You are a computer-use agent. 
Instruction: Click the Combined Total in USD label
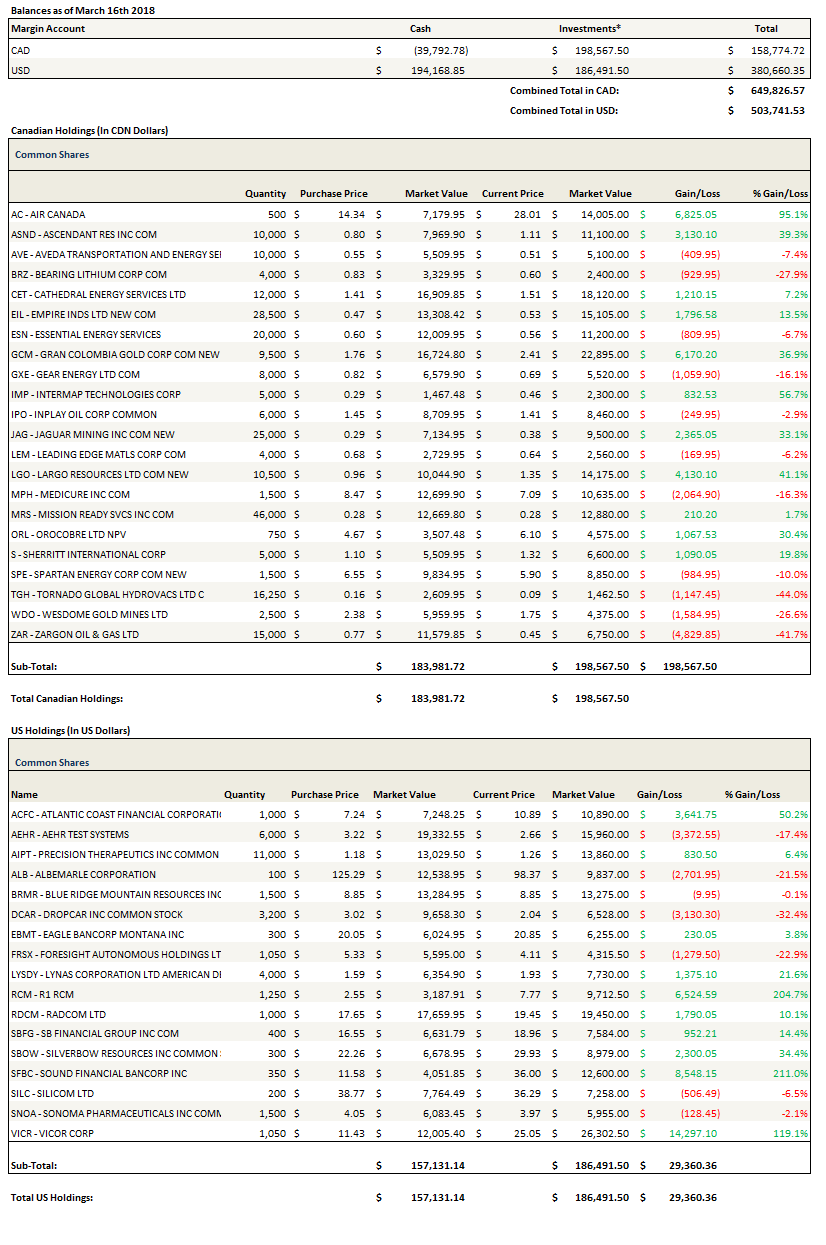(564, 110)
